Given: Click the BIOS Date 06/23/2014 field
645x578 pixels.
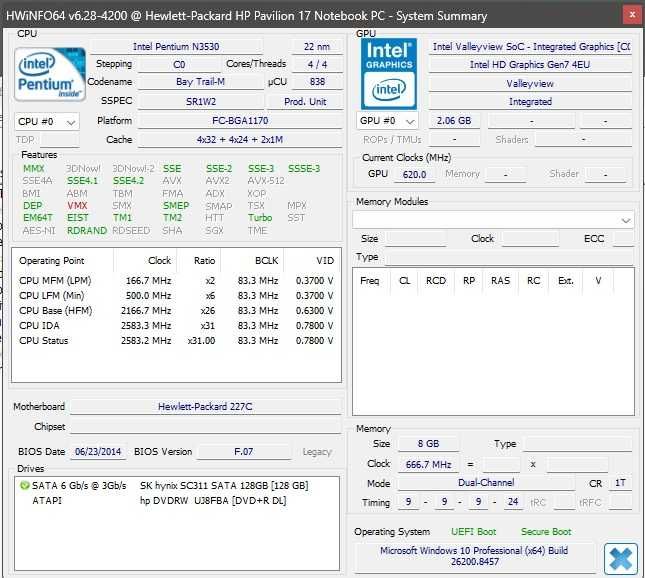Looking at the screenshot, I should 98,451.
